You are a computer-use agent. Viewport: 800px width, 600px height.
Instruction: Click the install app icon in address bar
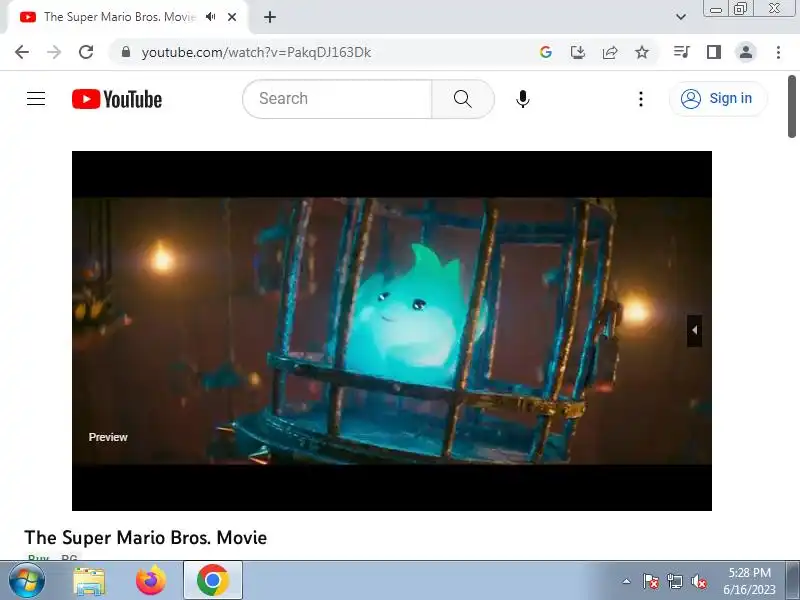click(578, 52)
